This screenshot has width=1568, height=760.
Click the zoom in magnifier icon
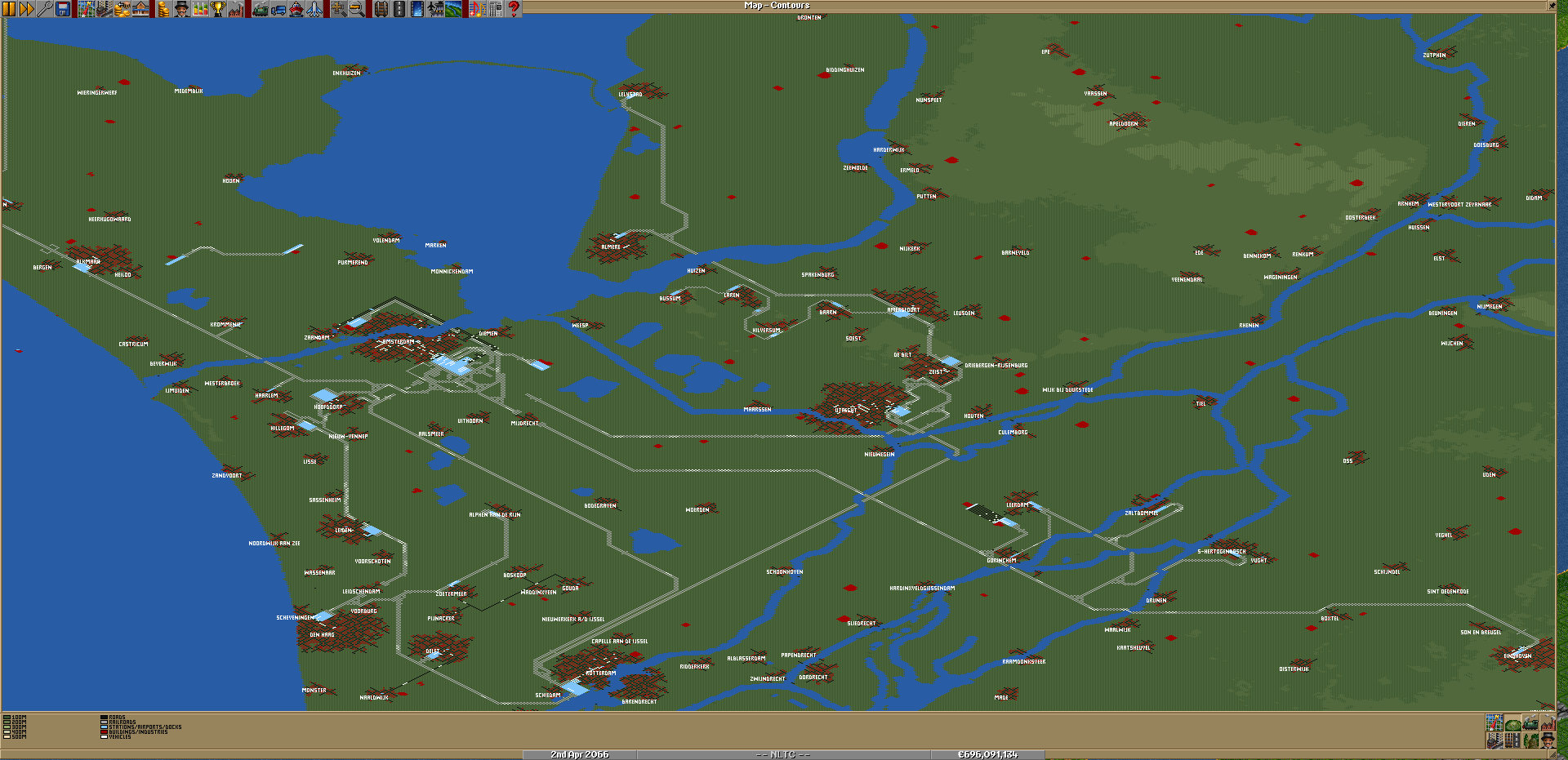click(338, 9)
